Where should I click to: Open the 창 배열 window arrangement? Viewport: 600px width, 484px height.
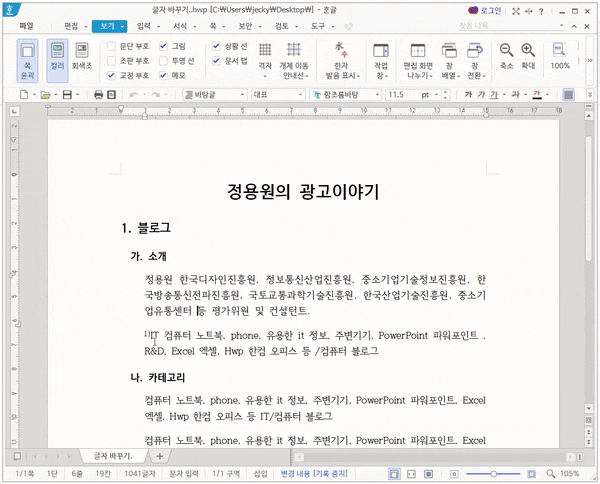point(450,60)
